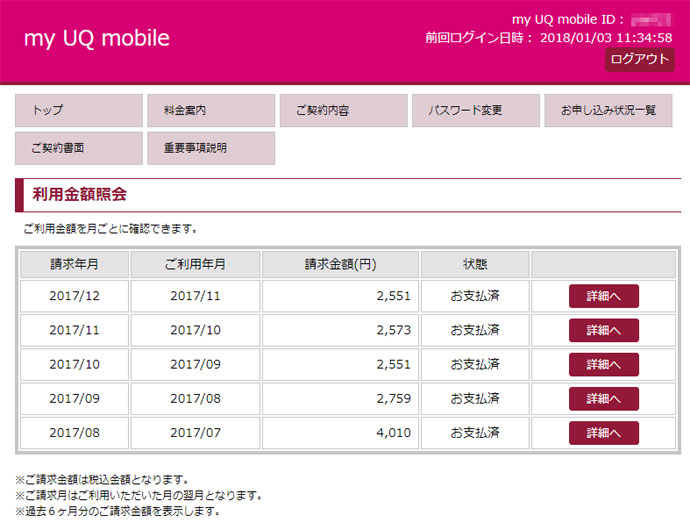The image size is (690, 530).
Task: Select usage month 2017/08 cell
Action: click(195, 399)
